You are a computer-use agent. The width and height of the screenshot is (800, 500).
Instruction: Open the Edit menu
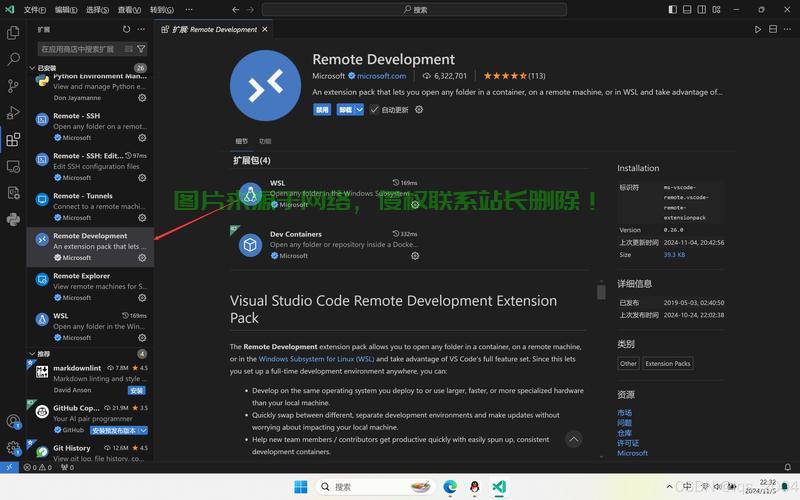(x=66, y=10)
